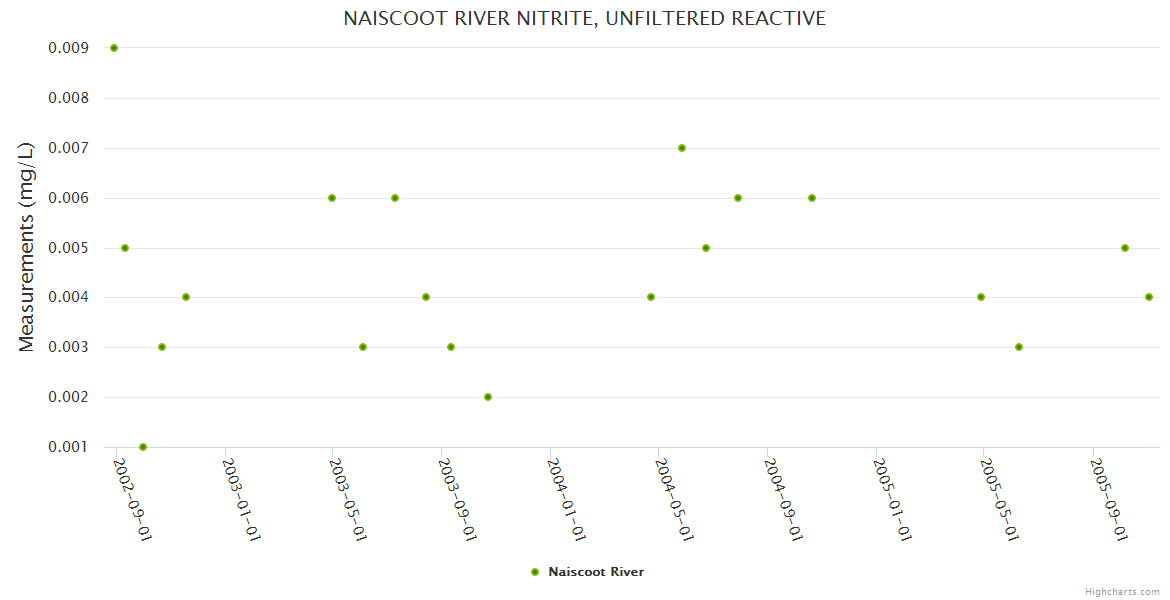Open the Highcharts.com credits link
This screenshot has width=1170, height=600.
[x=1122, y=591]
